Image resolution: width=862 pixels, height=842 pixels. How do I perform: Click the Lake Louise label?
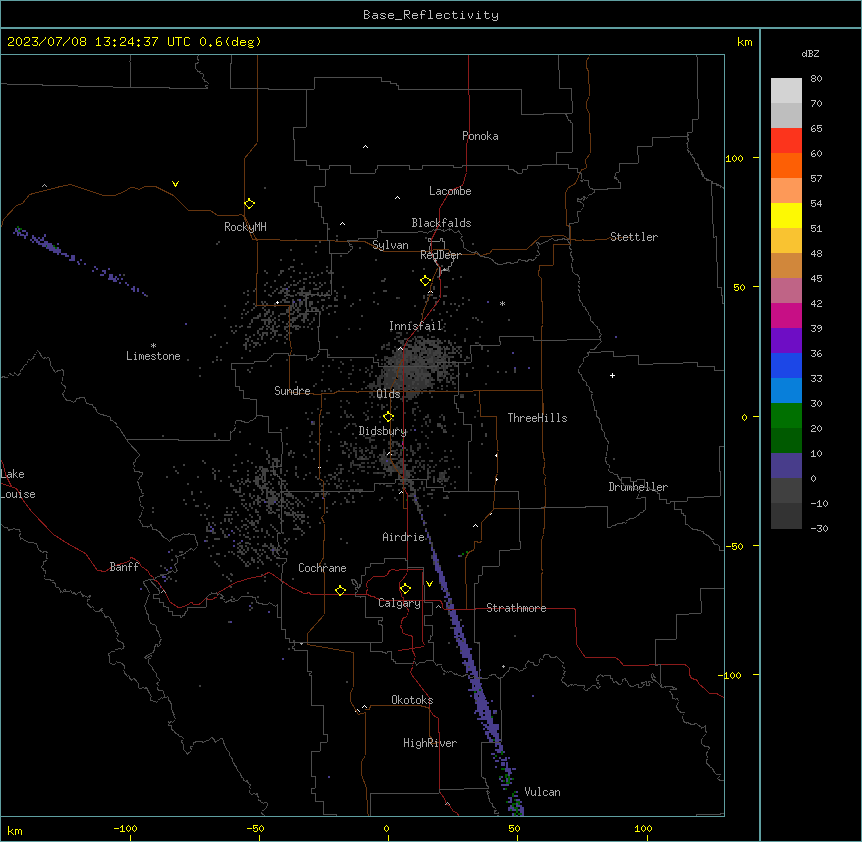point(18,484)
